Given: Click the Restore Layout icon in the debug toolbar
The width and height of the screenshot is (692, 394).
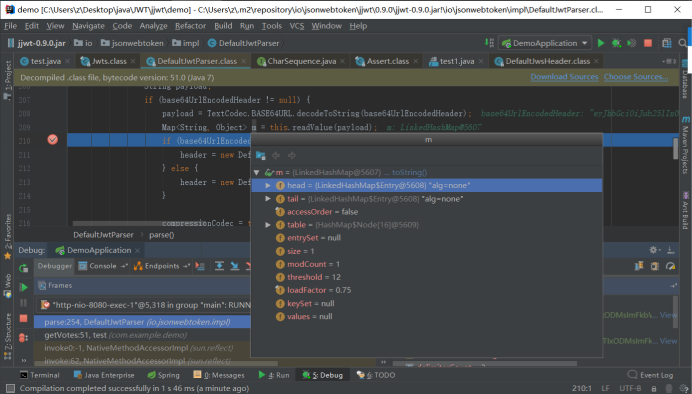Looking at the screenshot, I should (639, 266).
